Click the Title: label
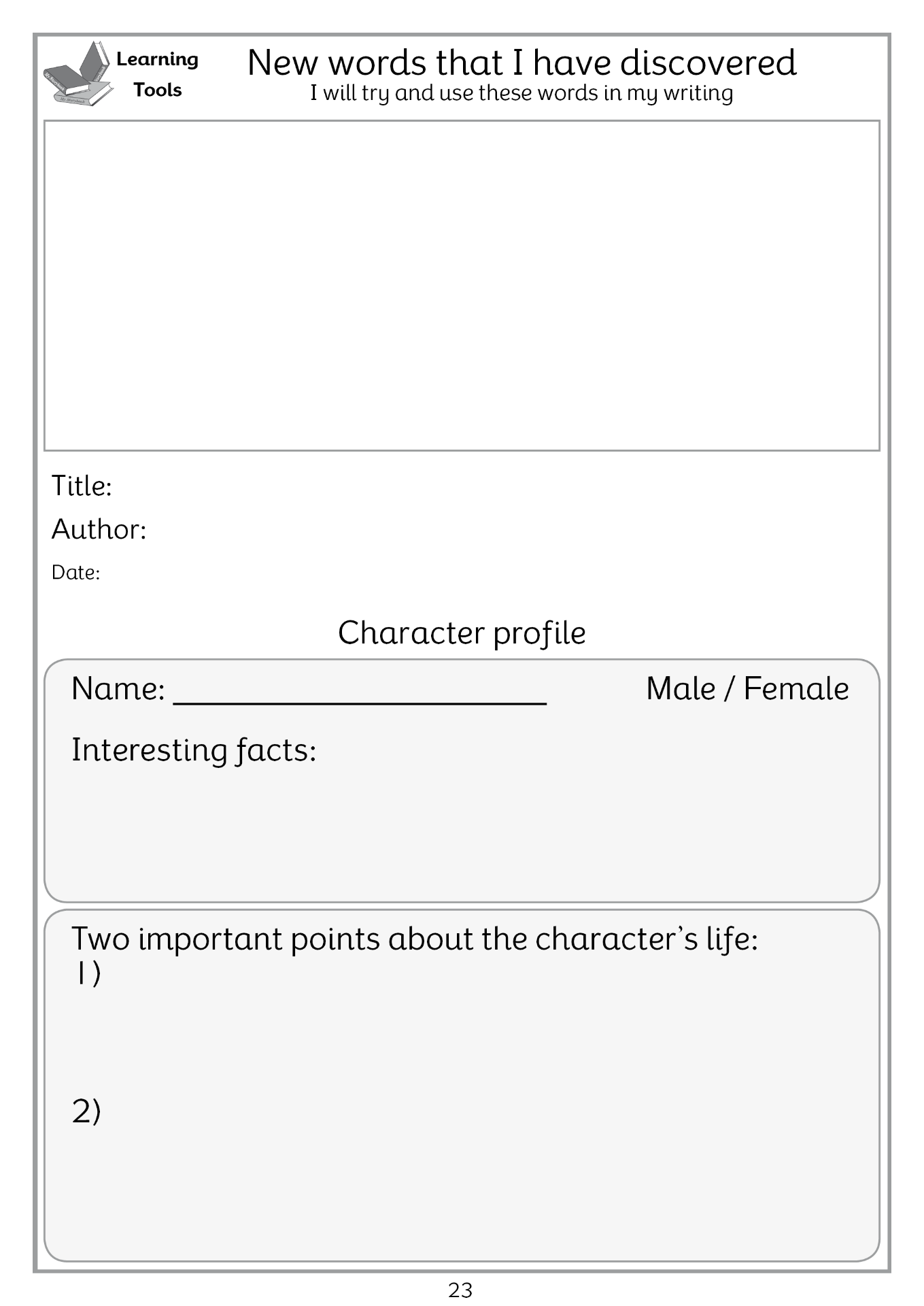The image size is (924, 1306). [x=82, y=486]
